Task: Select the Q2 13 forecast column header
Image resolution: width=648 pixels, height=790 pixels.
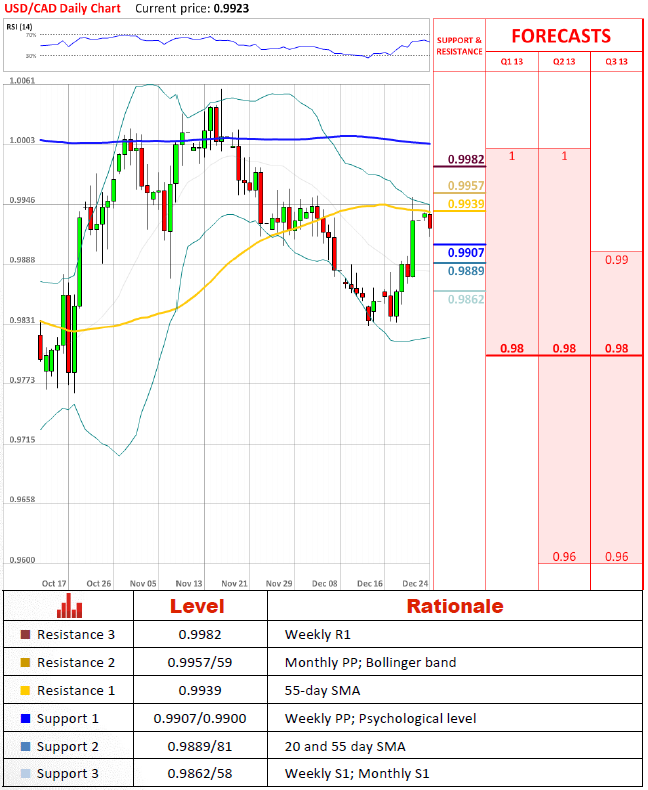Action: (564, 61)
